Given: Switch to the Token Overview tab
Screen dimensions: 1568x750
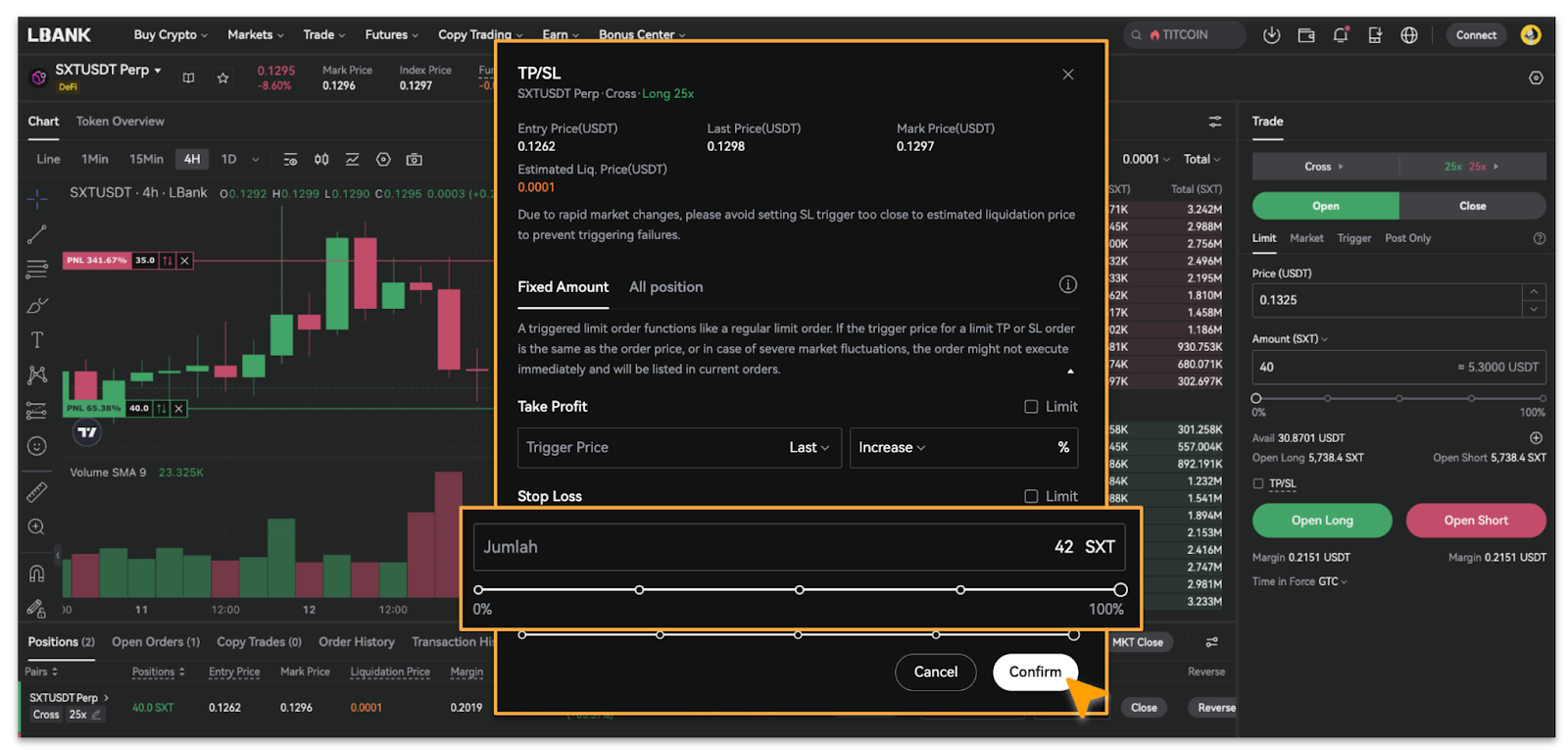Looking at the screenshot, I should 121,122.
